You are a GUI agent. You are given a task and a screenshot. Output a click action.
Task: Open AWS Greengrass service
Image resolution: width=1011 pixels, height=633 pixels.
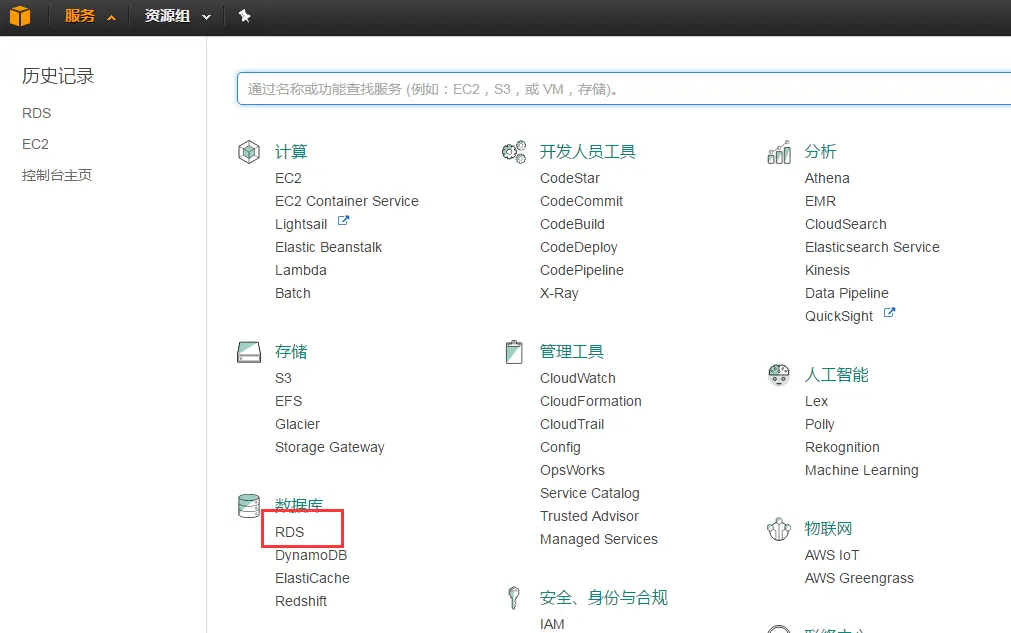859,579
